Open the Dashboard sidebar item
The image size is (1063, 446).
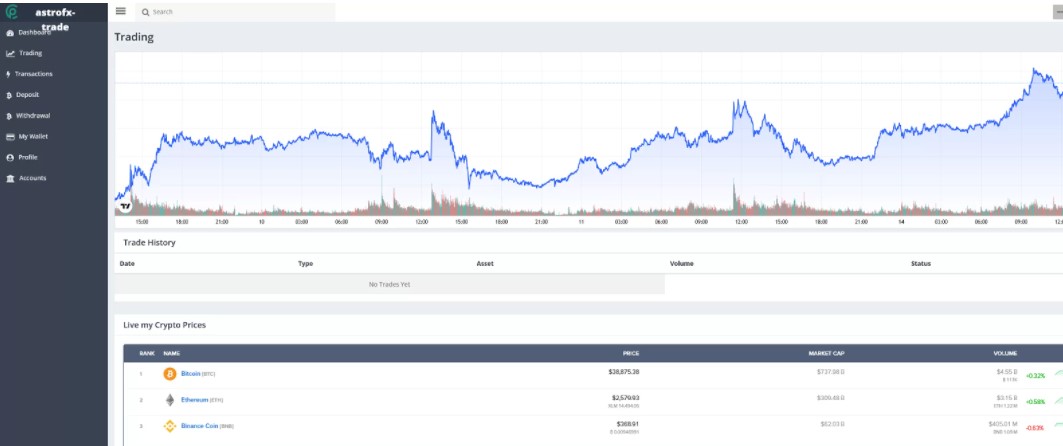coord(28,33)
